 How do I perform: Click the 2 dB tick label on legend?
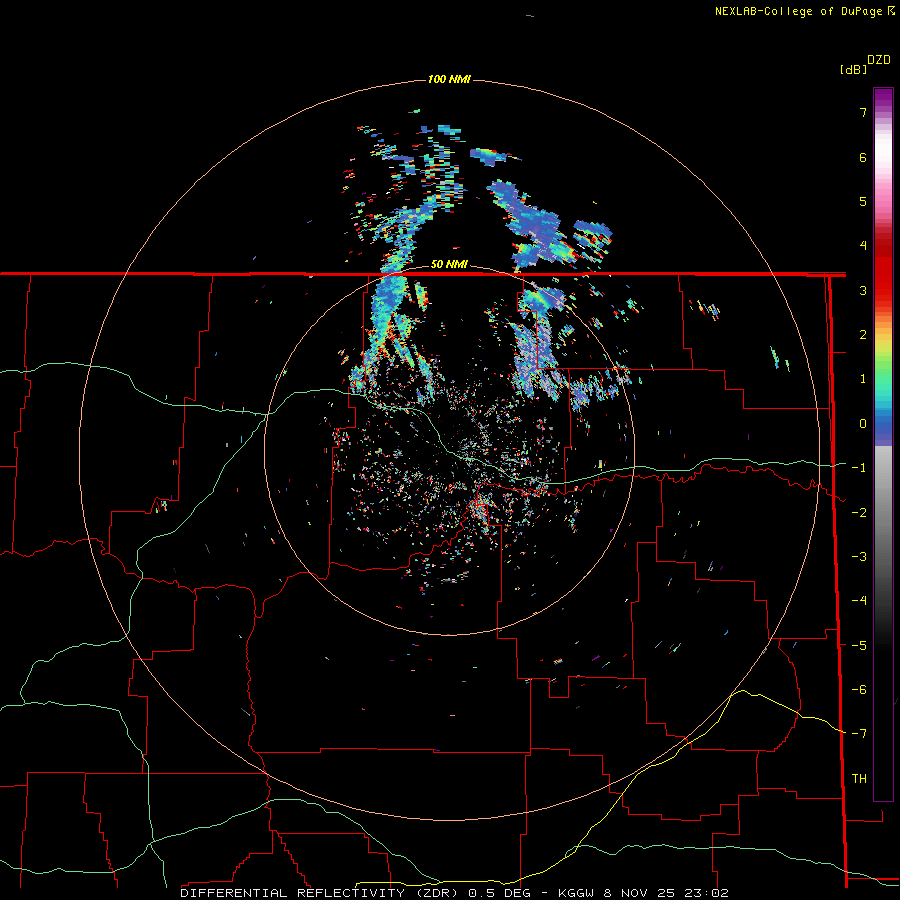pos(863,335)
